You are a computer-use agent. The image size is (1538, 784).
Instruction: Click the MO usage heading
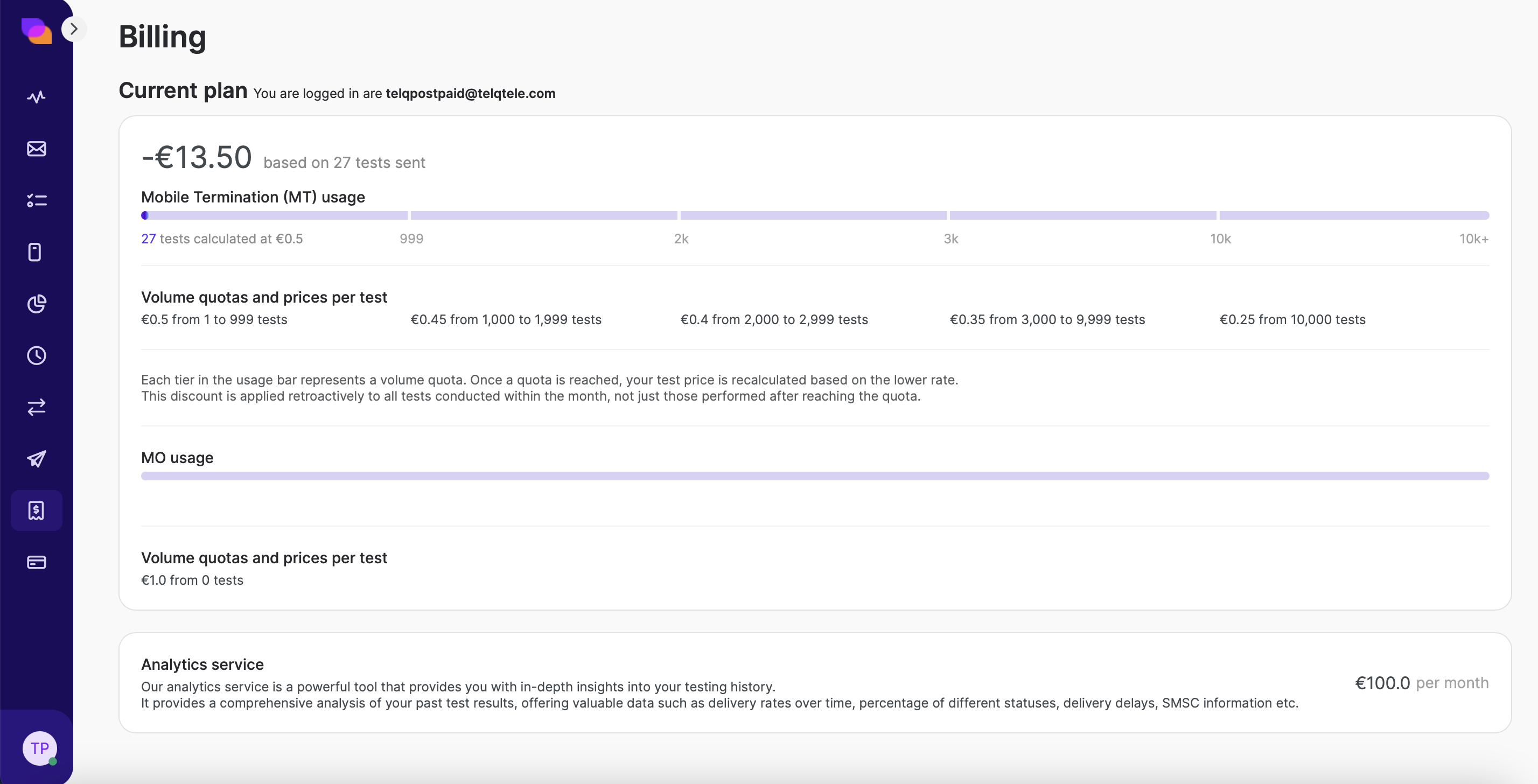177,458
